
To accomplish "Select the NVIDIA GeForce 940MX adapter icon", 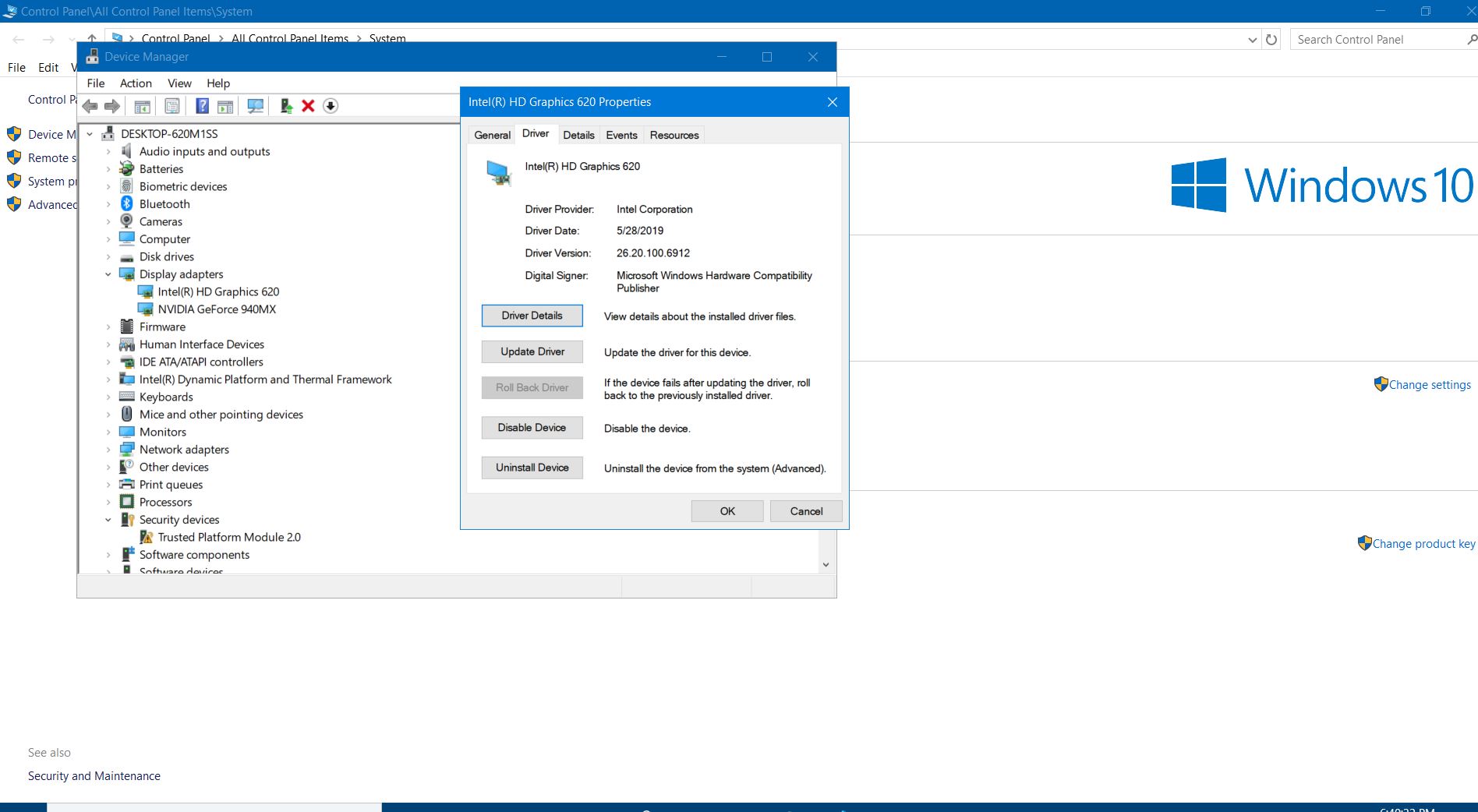I will [145, 309].
